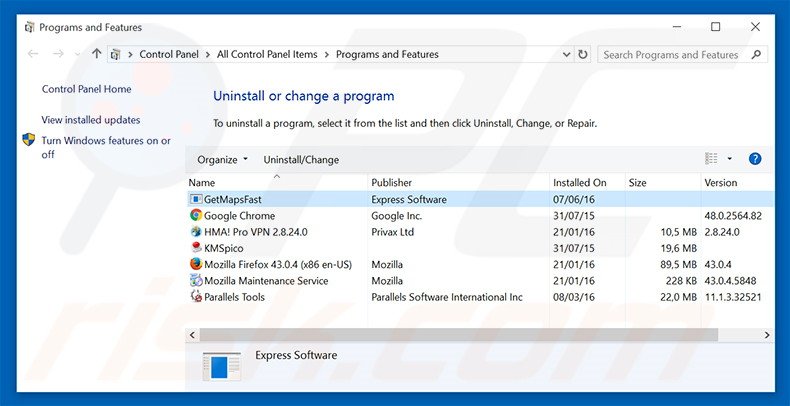Click version 48.0.2564.82 cell
The width and height of the screenshot is (790, 406).
pos(733,216)
